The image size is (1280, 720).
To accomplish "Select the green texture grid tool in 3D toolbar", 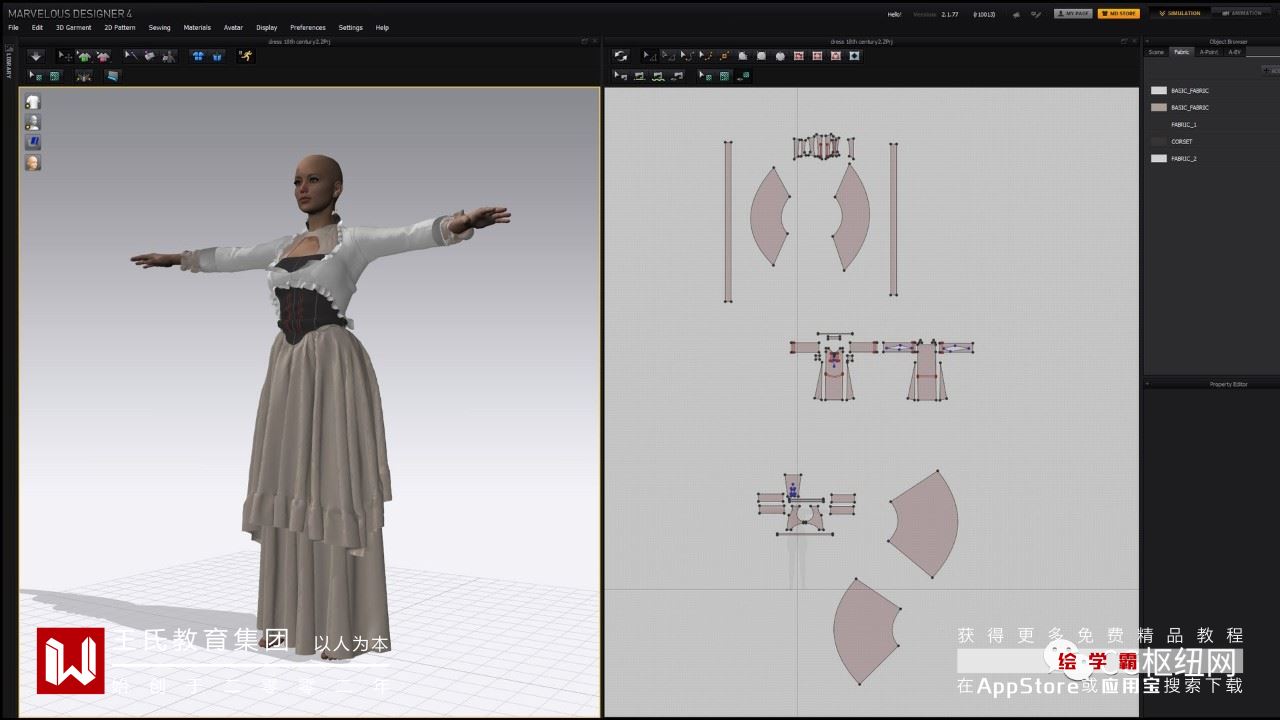I will [55, 75].
